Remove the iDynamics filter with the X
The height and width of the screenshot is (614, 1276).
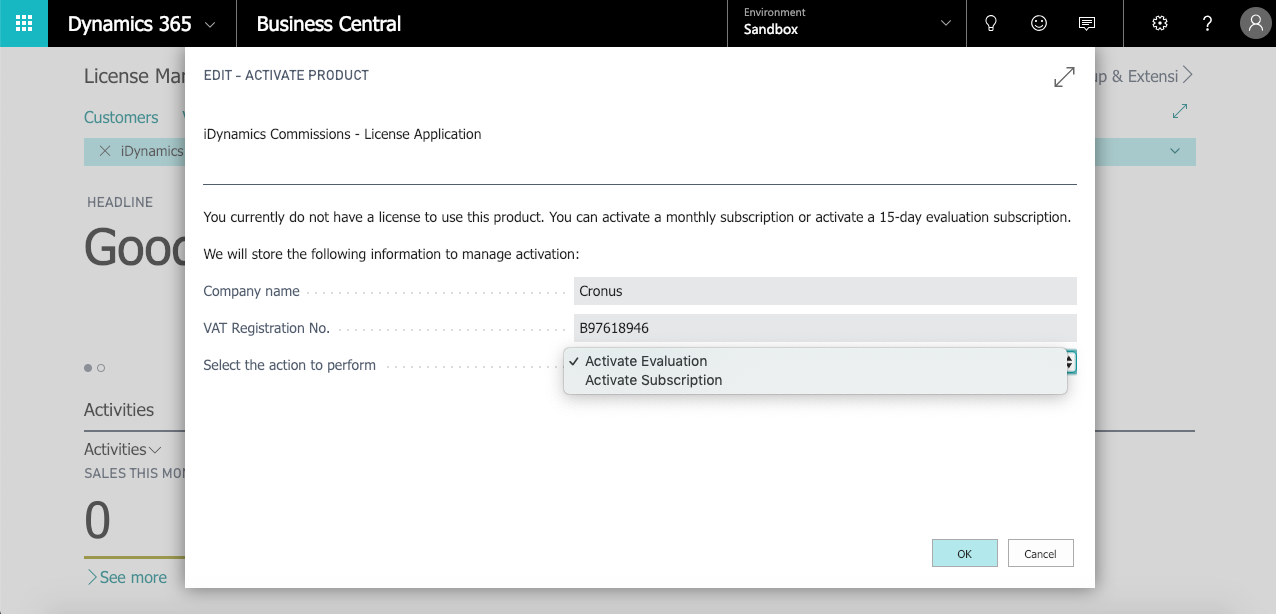[105, 151]
